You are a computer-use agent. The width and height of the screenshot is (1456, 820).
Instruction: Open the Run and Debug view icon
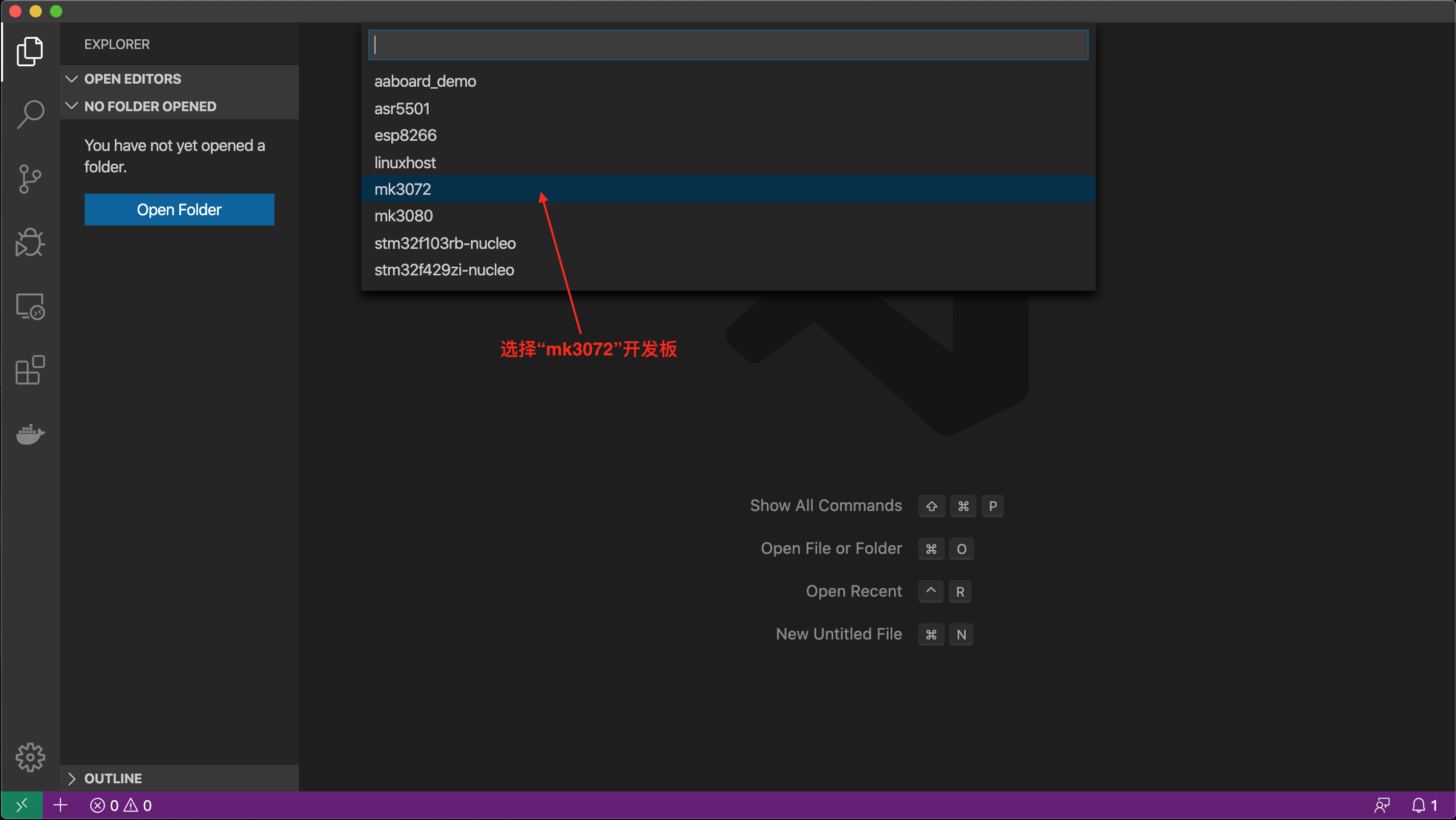pyautogui.click(x=30, y=242)
